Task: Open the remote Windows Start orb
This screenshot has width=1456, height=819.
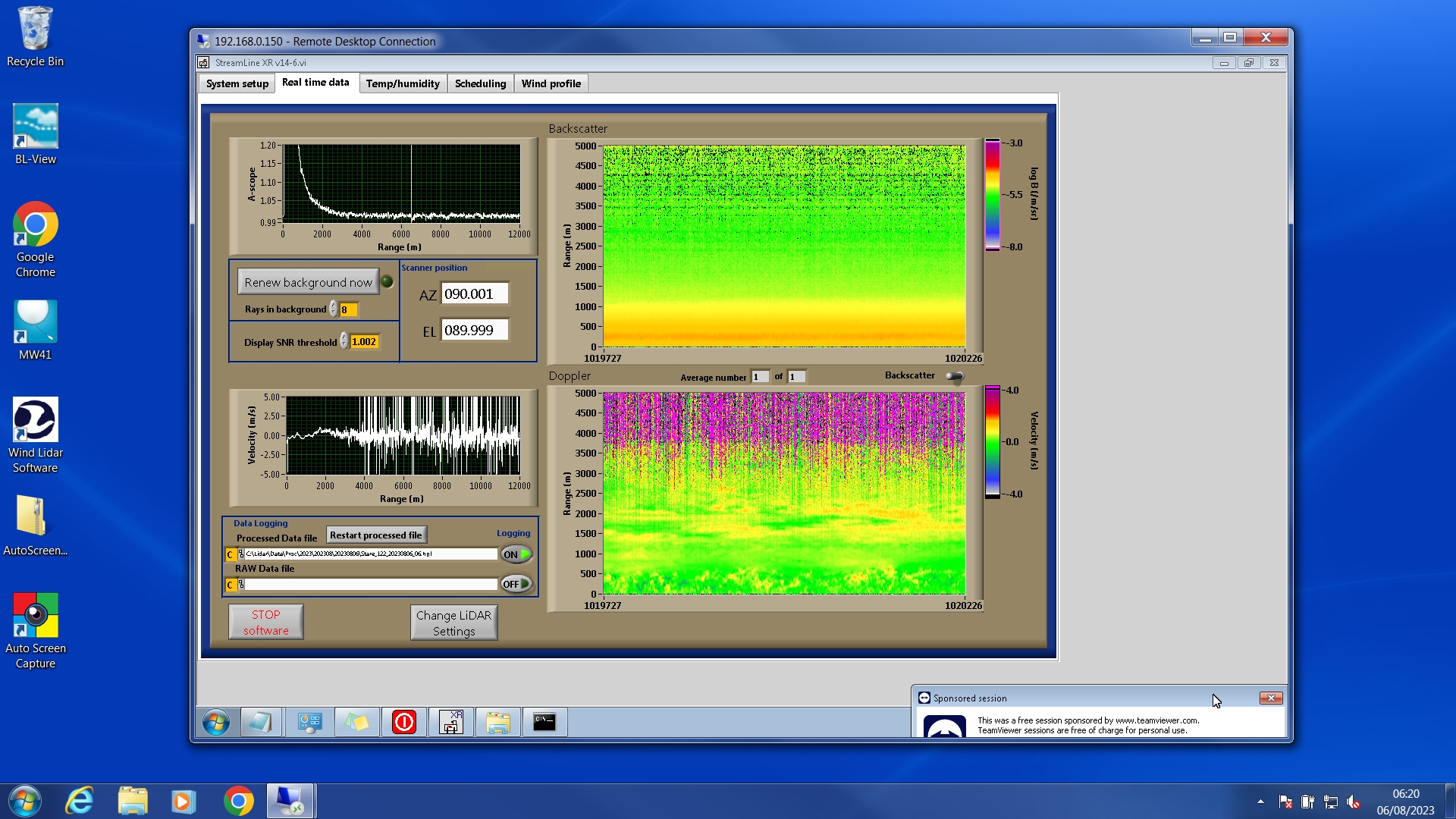Action: point(216,722)
